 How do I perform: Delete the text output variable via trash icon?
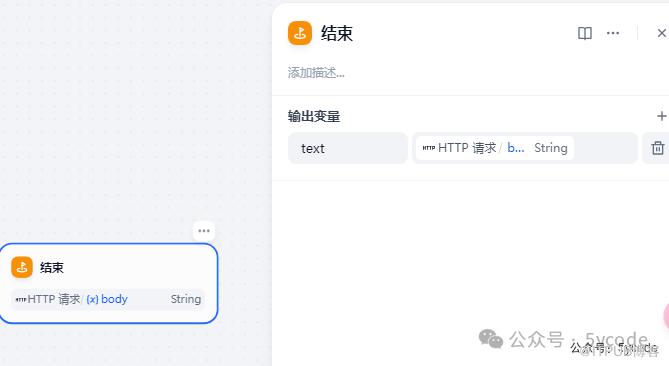(x=657, y=148)
